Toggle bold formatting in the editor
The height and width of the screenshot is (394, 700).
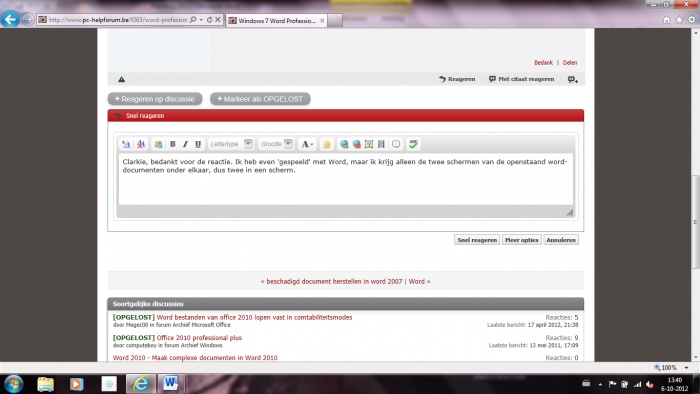click(172, 144)
